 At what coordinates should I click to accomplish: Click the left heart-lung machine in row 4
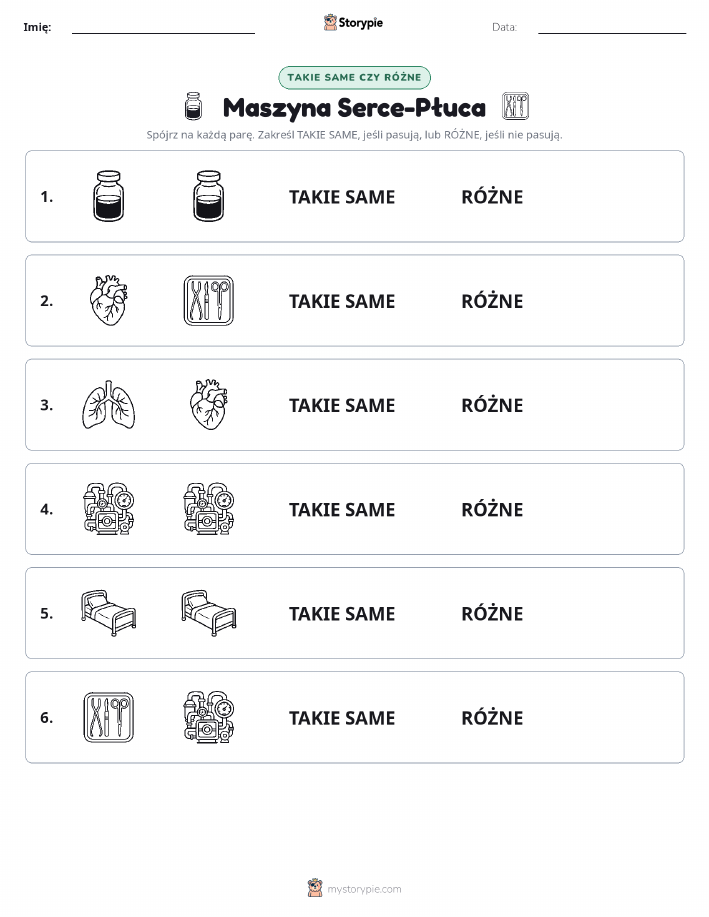[109, 509]
